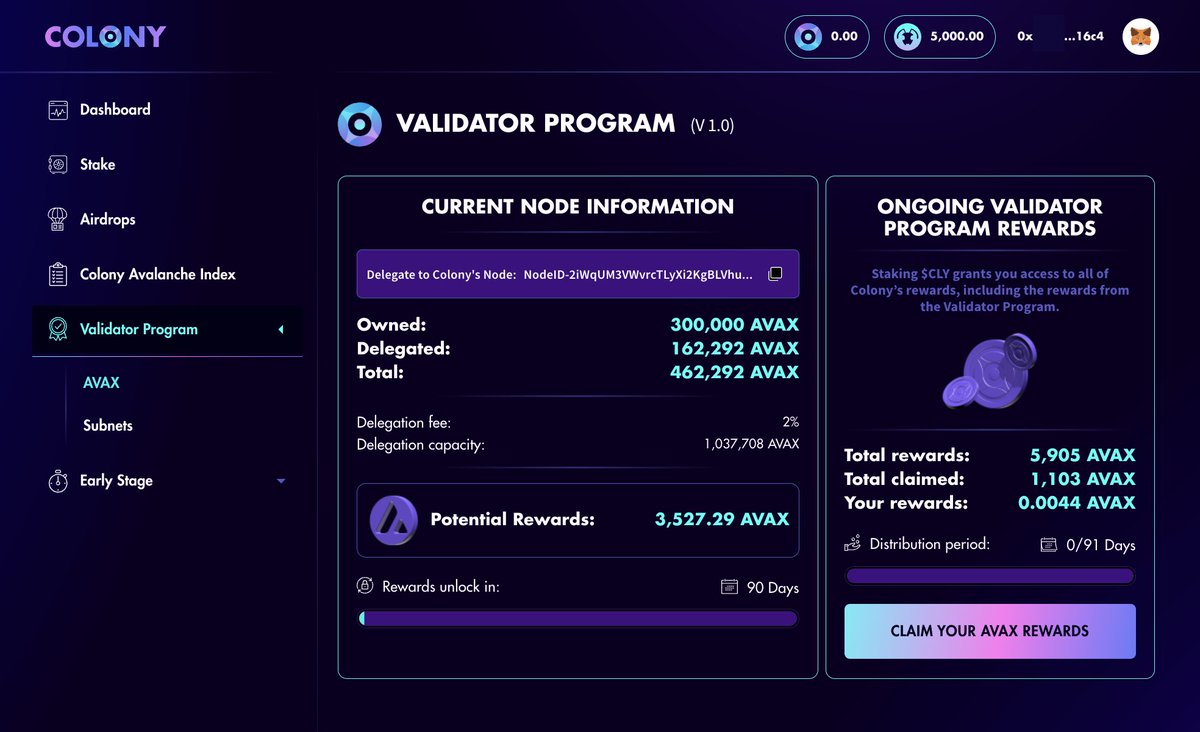Click the 5,000.00 balance pill
The image size is (1200, 732).
[939, 37]
